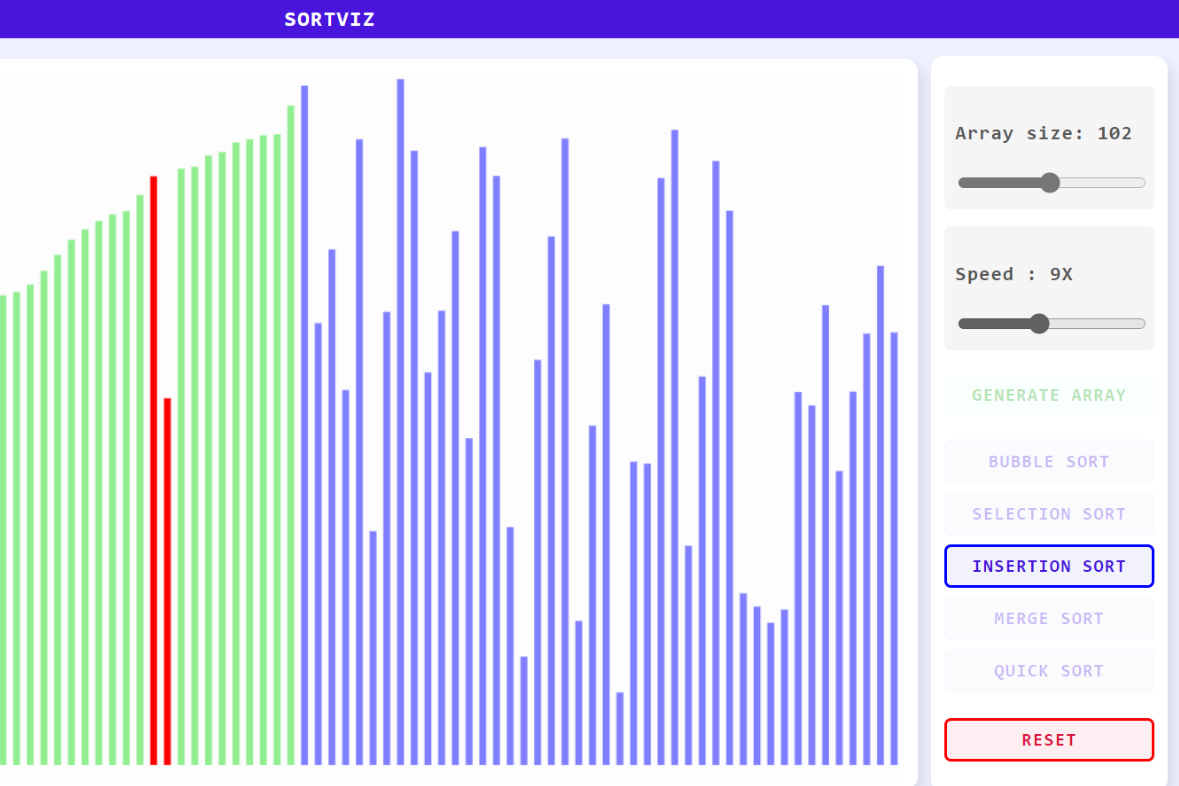Click the tallest blue bar in the chart
Screen dimensions: 1179x786
tap(400, 420)
